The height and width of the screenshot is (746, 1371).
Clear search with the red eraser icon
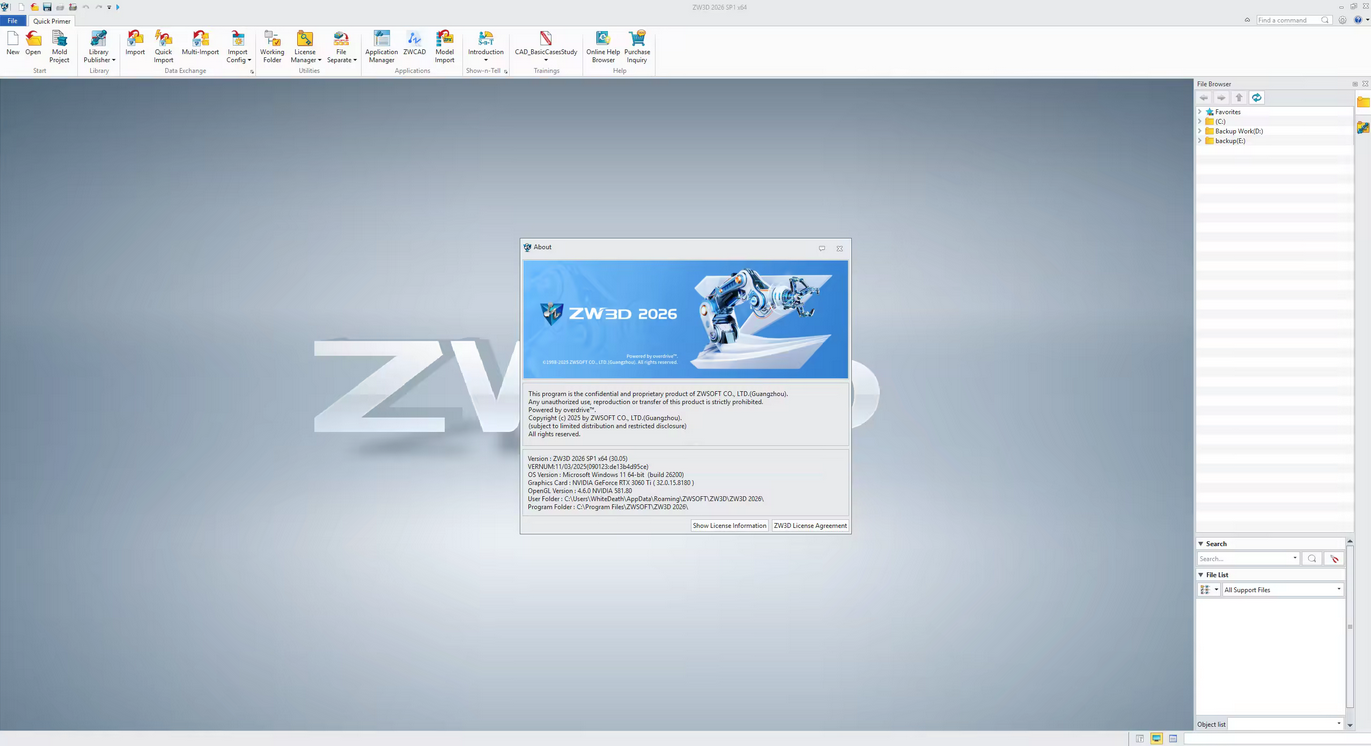point(1334,559)
